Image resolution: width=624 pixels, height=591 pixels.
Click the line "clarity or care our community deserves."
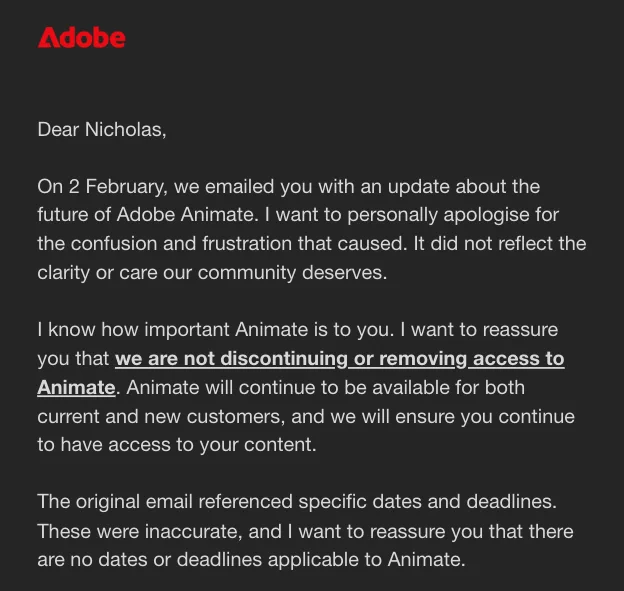212,273
